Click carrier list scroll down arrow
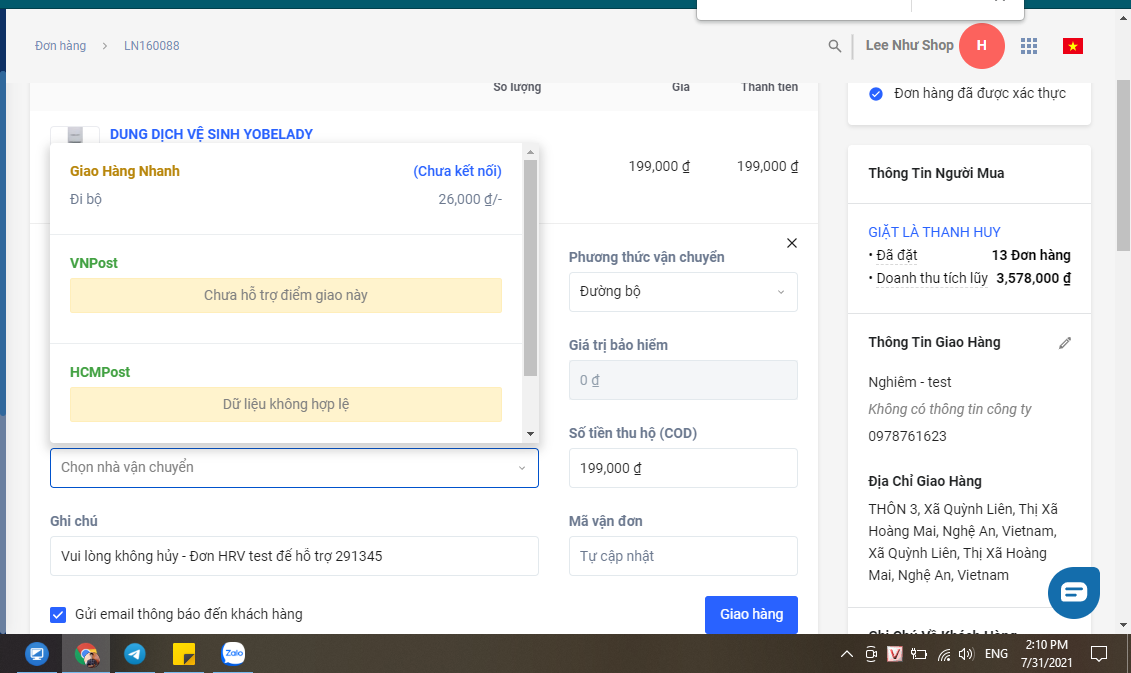 click(530, 434)
